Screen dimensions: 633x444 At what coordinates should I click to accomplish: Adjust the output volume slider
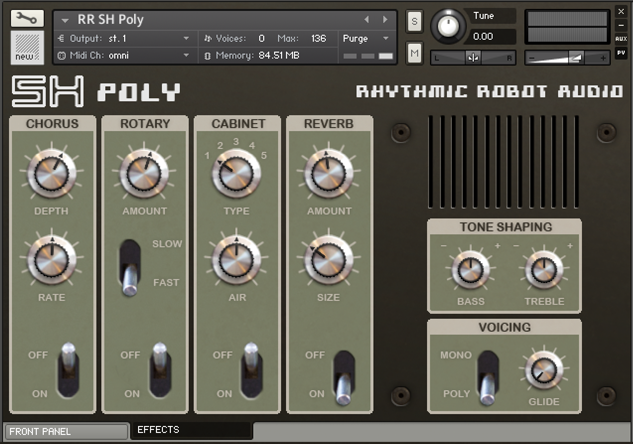tap(567, 58)
